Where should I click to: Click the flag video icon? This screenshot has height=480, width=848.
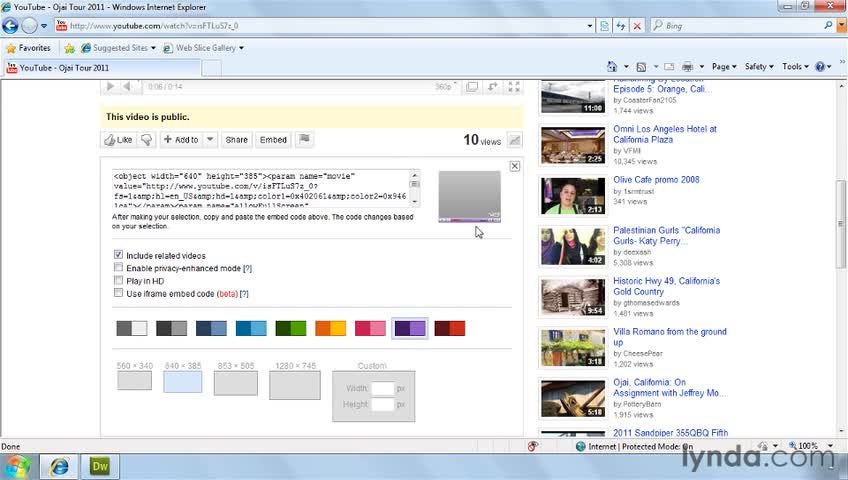[x=305, y=140]
